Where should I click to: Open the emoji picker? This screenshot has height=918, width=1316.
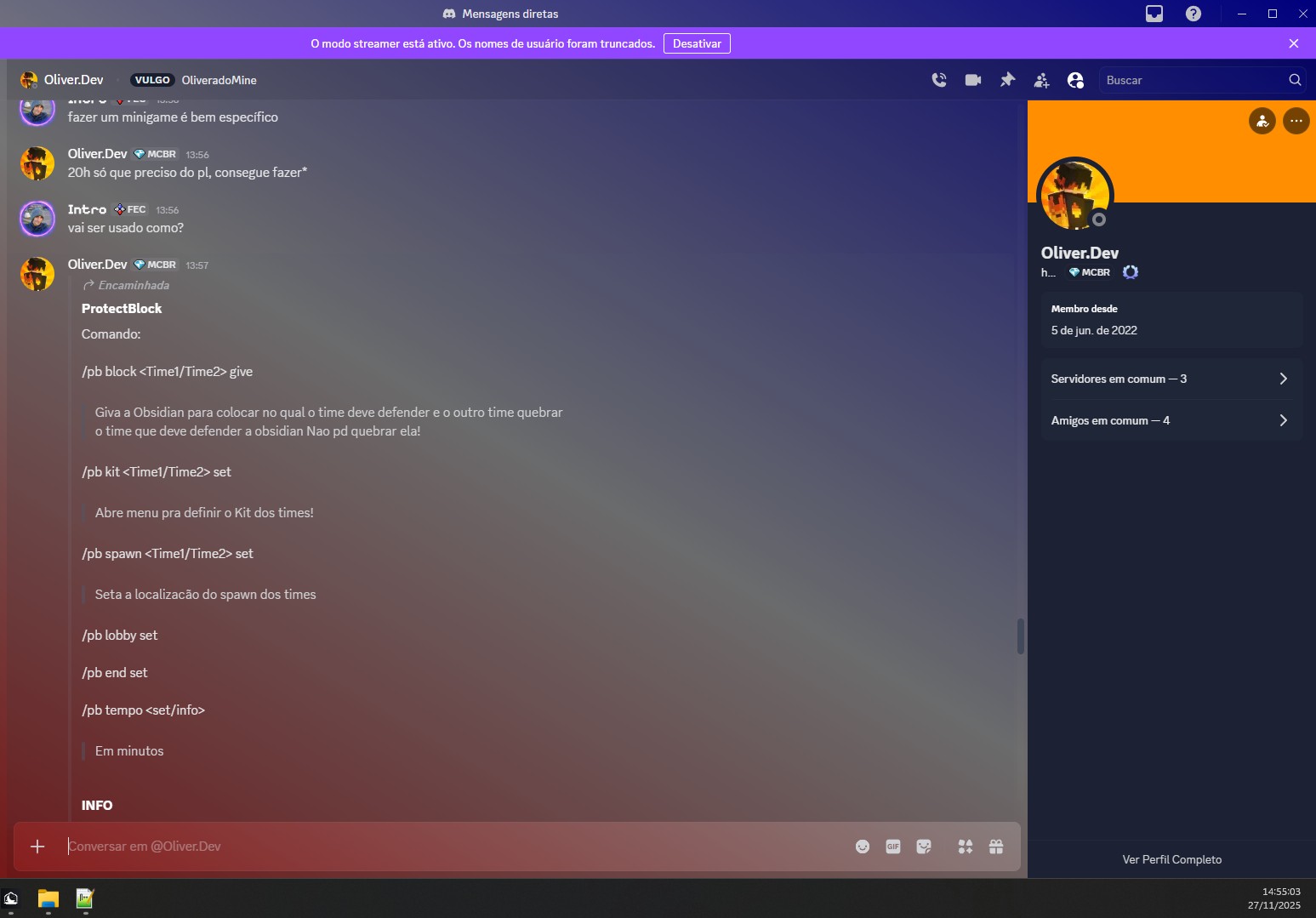[x=863, y=847]
